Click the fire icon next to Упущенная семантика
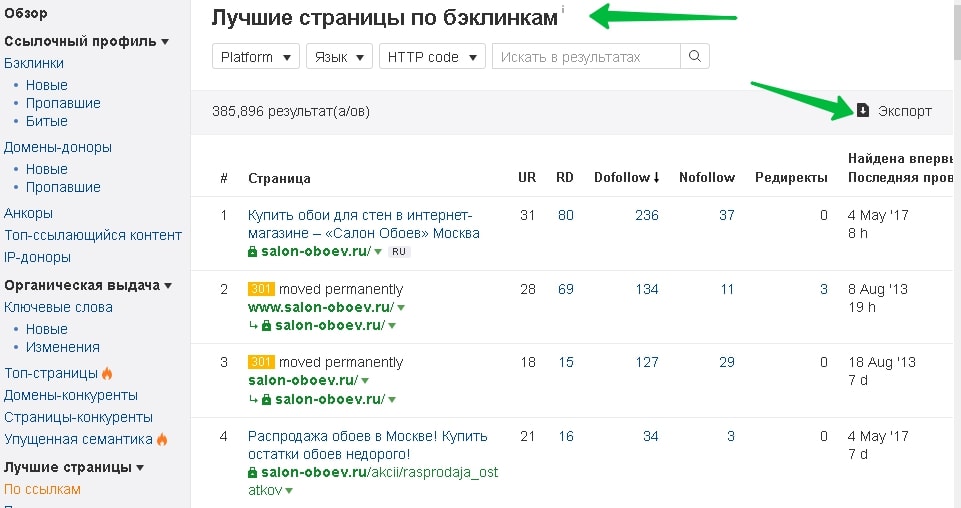Viewport: 961px width, 508px height. (x=162, y=439)
